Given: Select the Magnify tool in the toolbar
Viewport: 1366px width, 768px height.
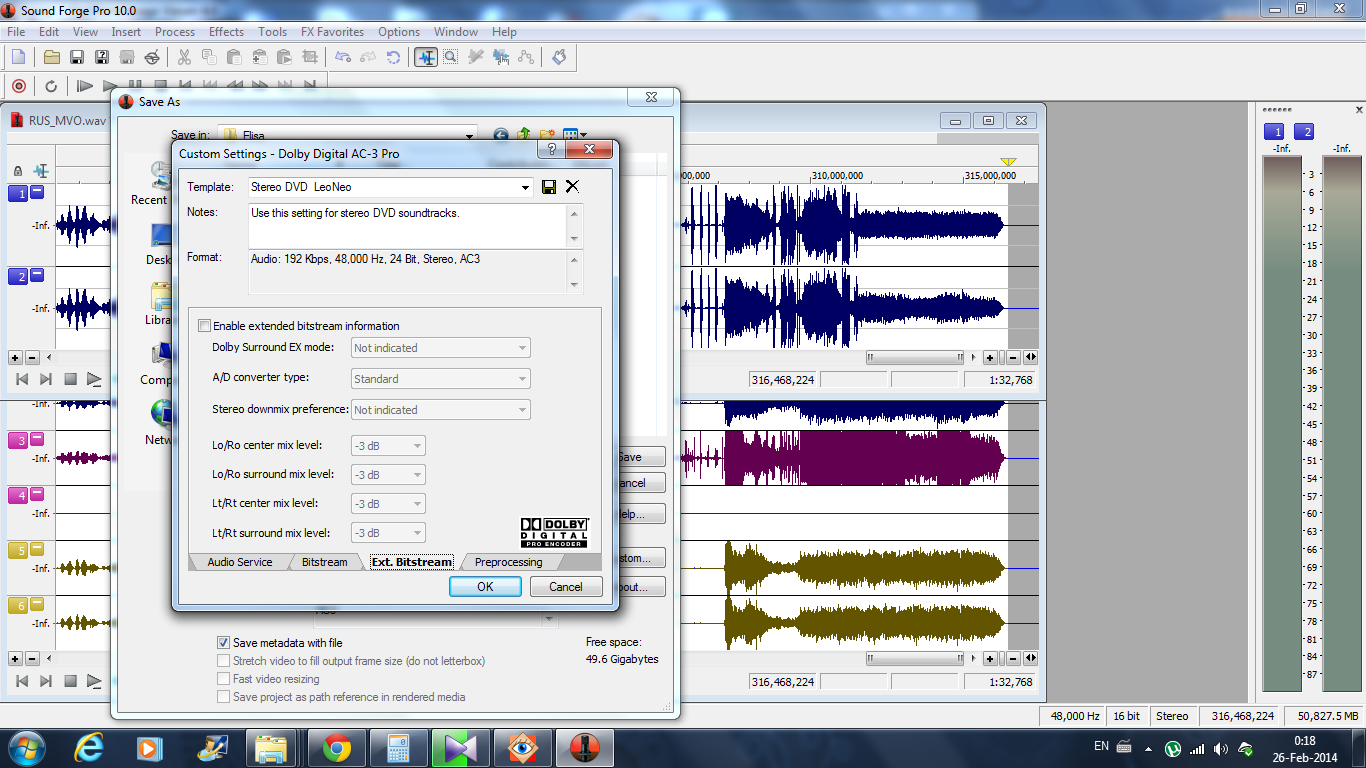Looking at the screenshot, I should (451, 57).
